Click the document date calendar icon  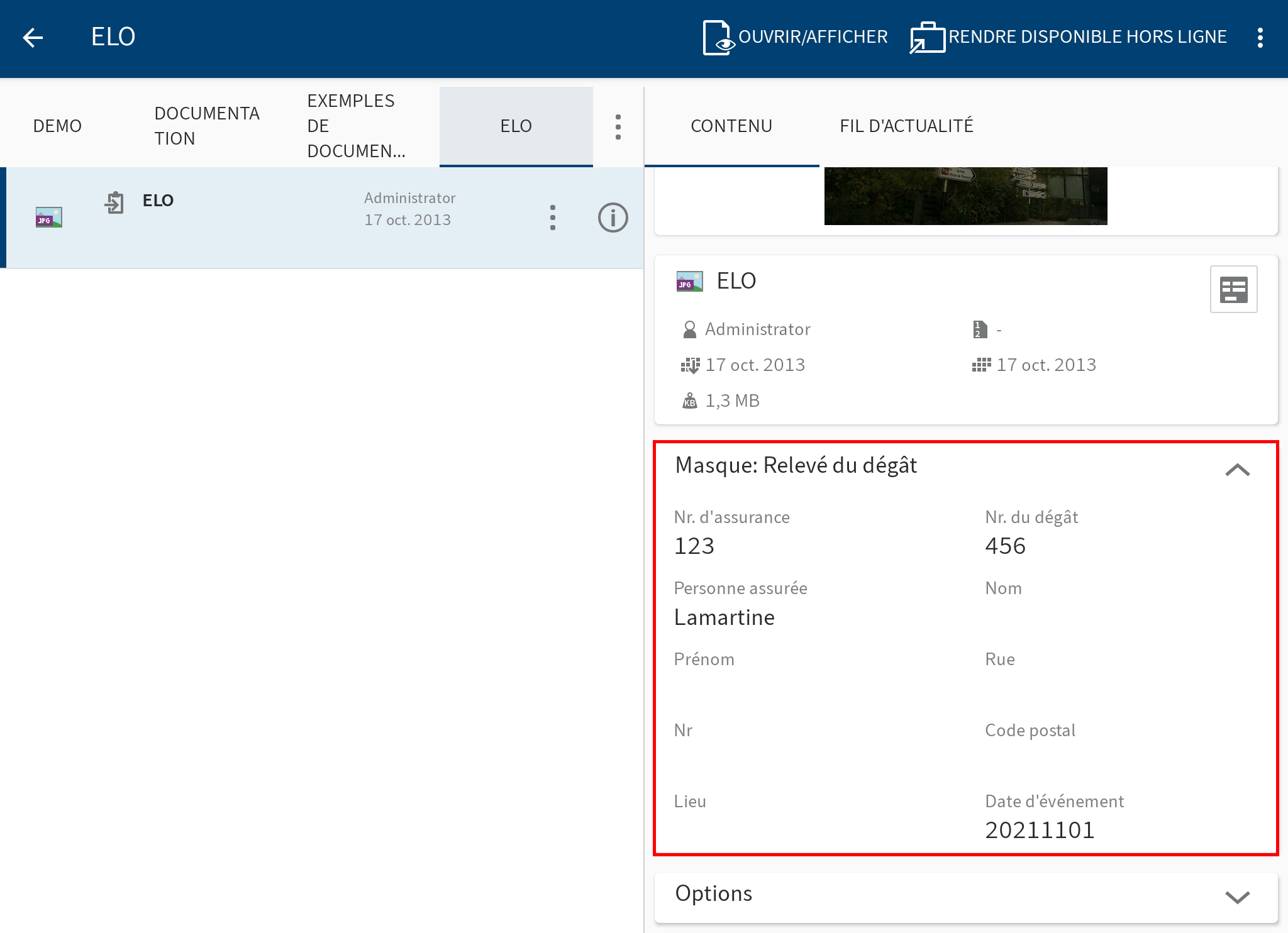(981, 365)
